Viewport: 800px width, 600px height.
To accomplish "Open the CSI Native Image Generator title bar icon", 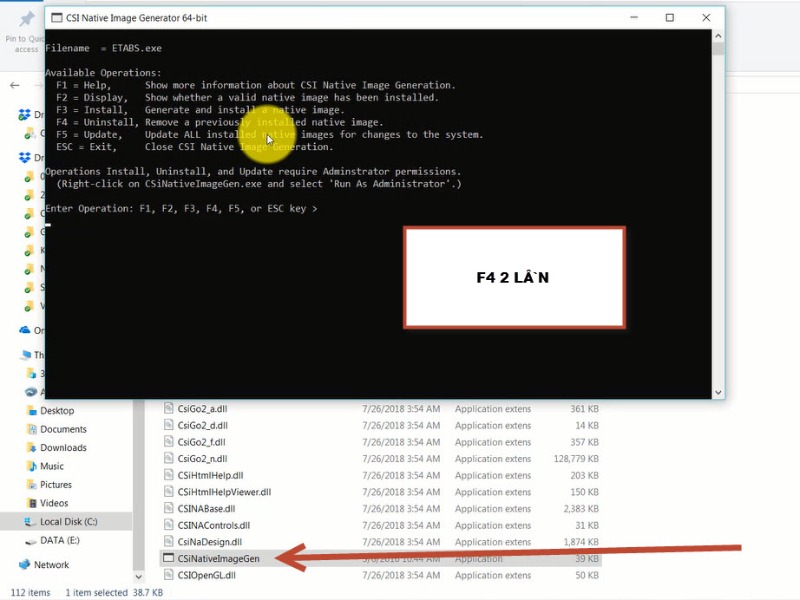I will (58, 17).
